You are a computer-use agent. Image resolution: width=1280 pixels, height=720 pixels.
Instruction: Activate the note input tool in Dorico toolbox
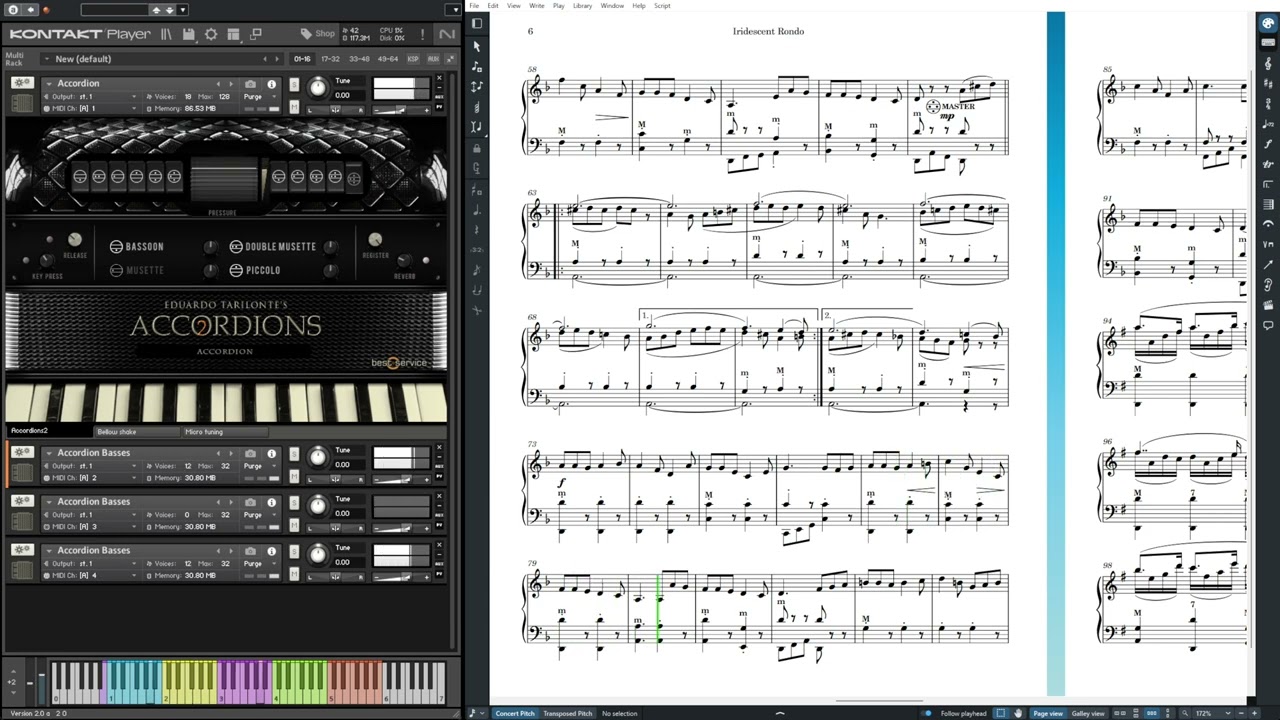point(477,67)
